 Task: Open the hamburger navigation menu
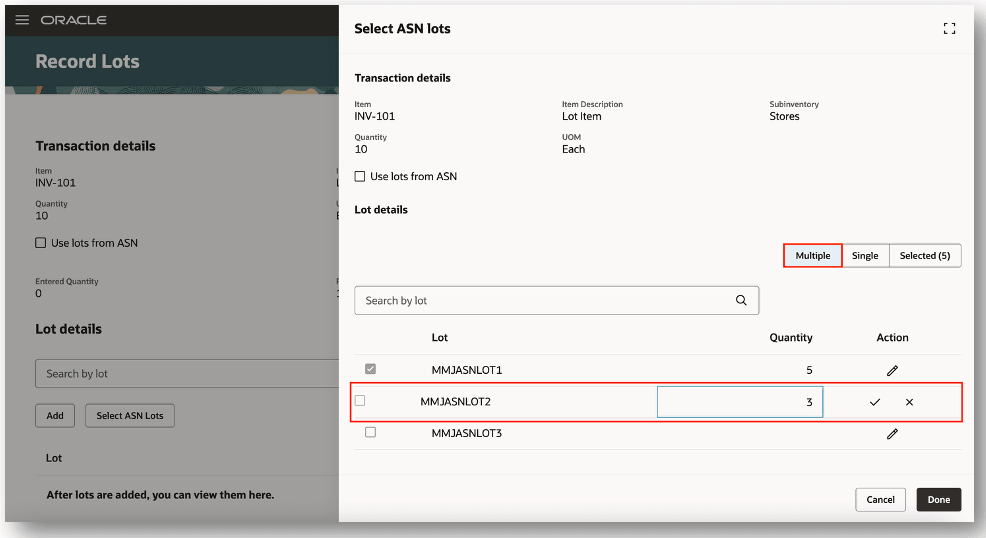click(22, 20)
